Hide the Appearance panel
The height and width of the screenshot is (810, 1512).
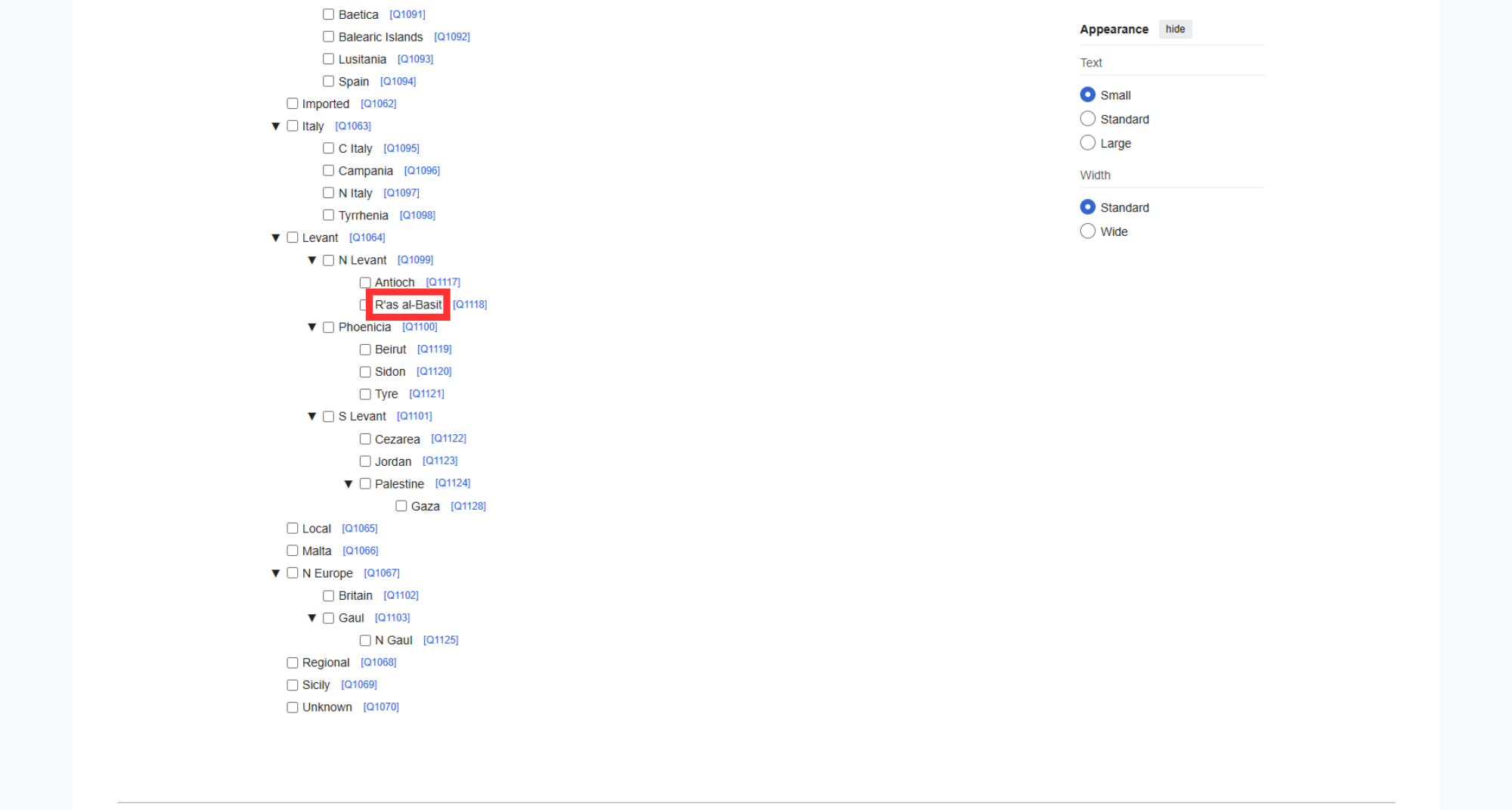pos(1175,29)
